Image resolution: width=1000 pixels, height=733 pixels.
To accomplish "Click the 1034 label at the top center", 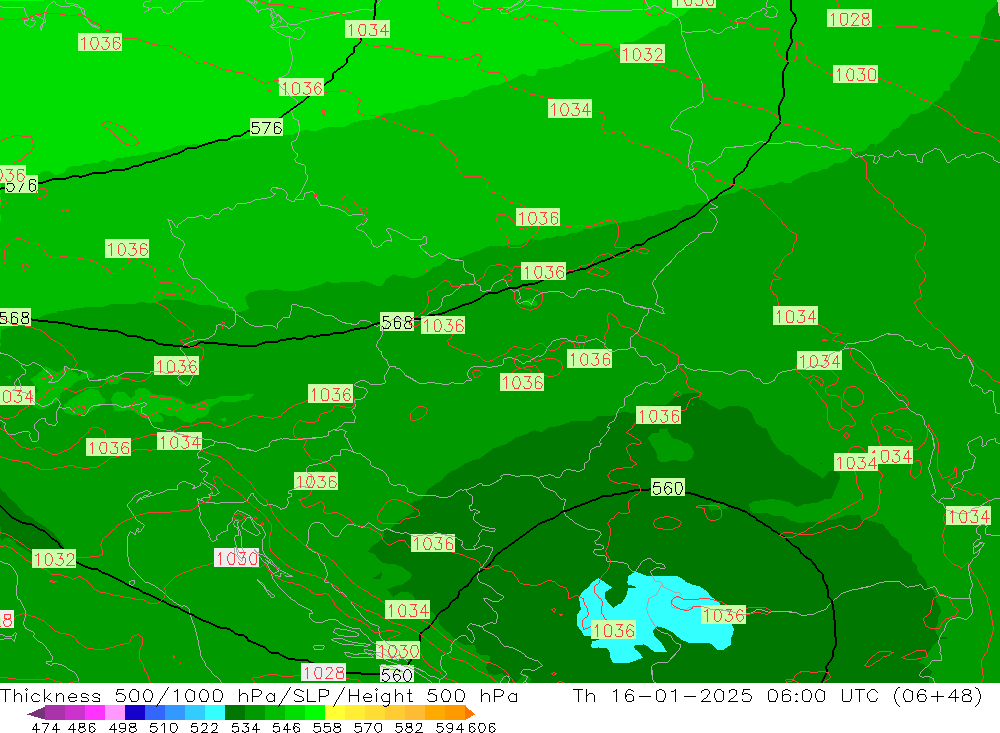I will point(367,29).
